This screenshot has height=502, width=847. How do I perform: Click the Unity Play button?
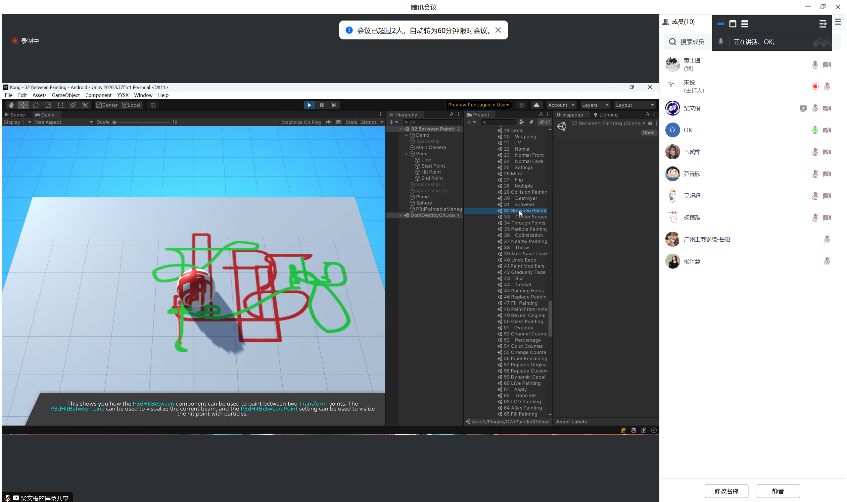tap(309, 104)
